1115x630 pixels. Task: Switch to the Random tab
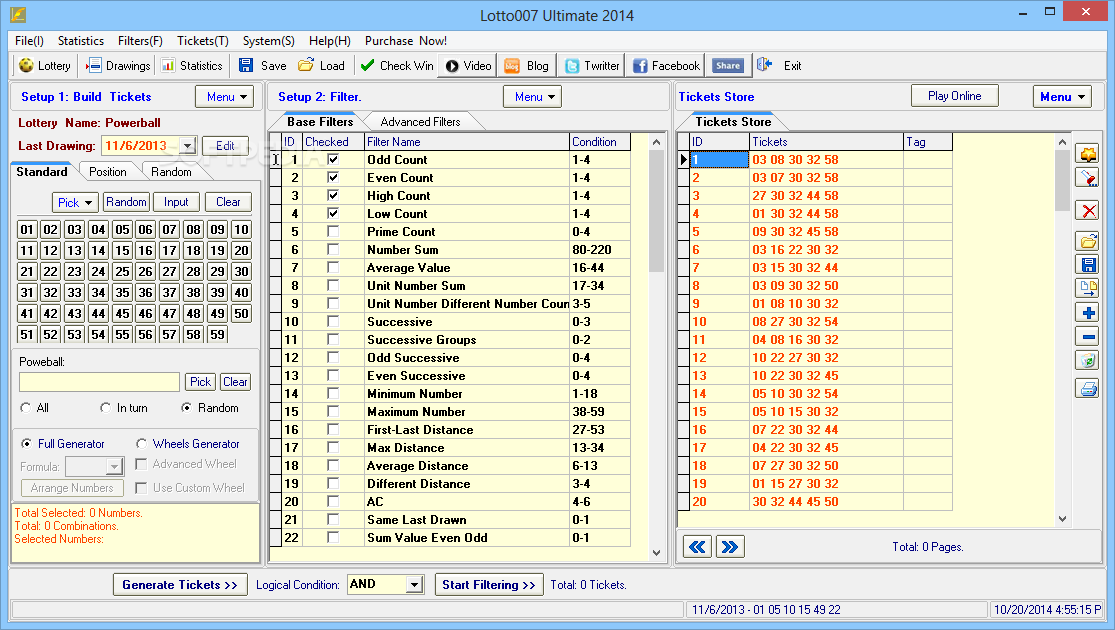(x=171, y=172)
